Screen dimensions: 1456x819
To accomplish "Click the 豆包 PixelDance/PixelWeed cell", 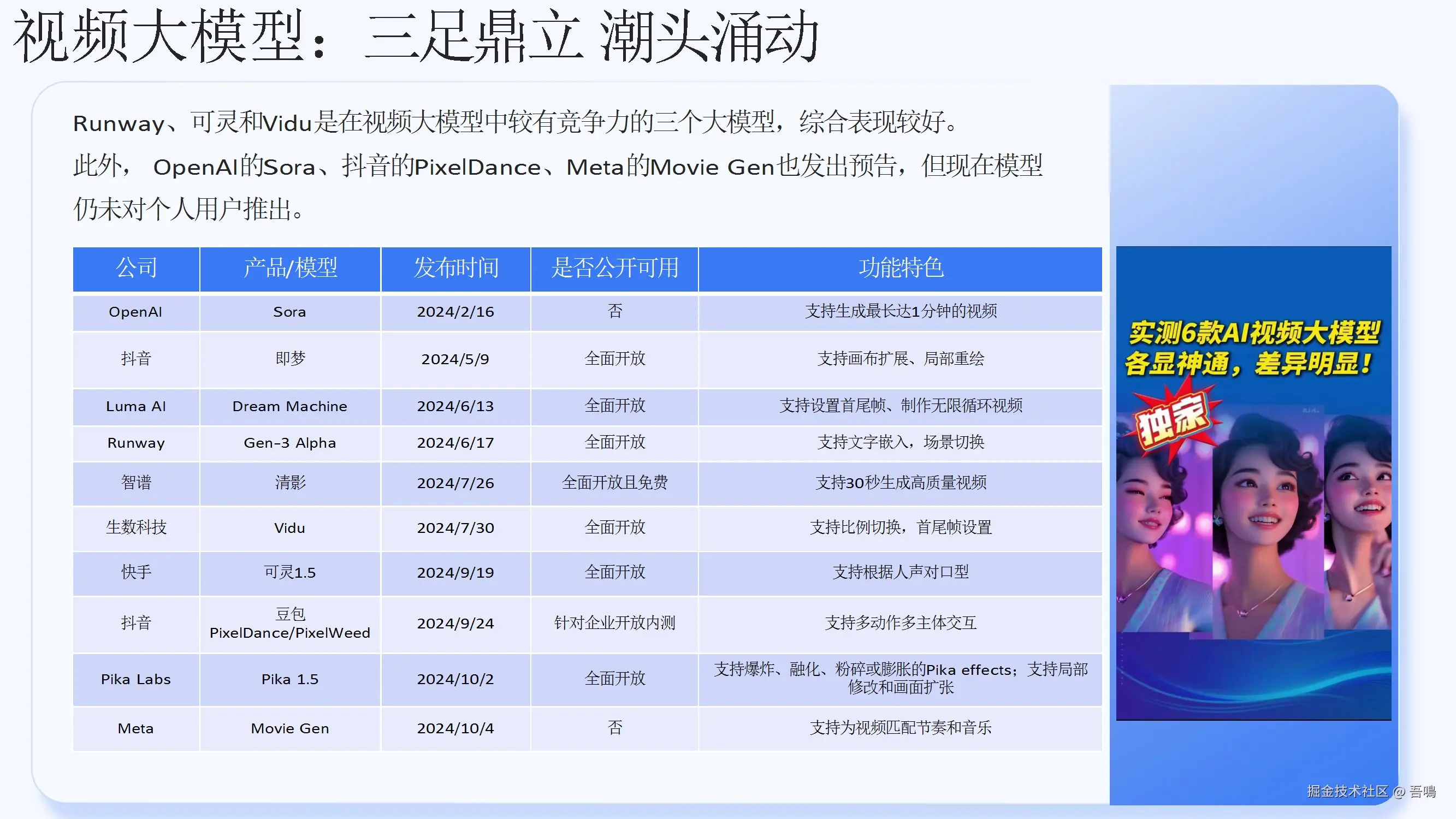I will tap(289, 624).
